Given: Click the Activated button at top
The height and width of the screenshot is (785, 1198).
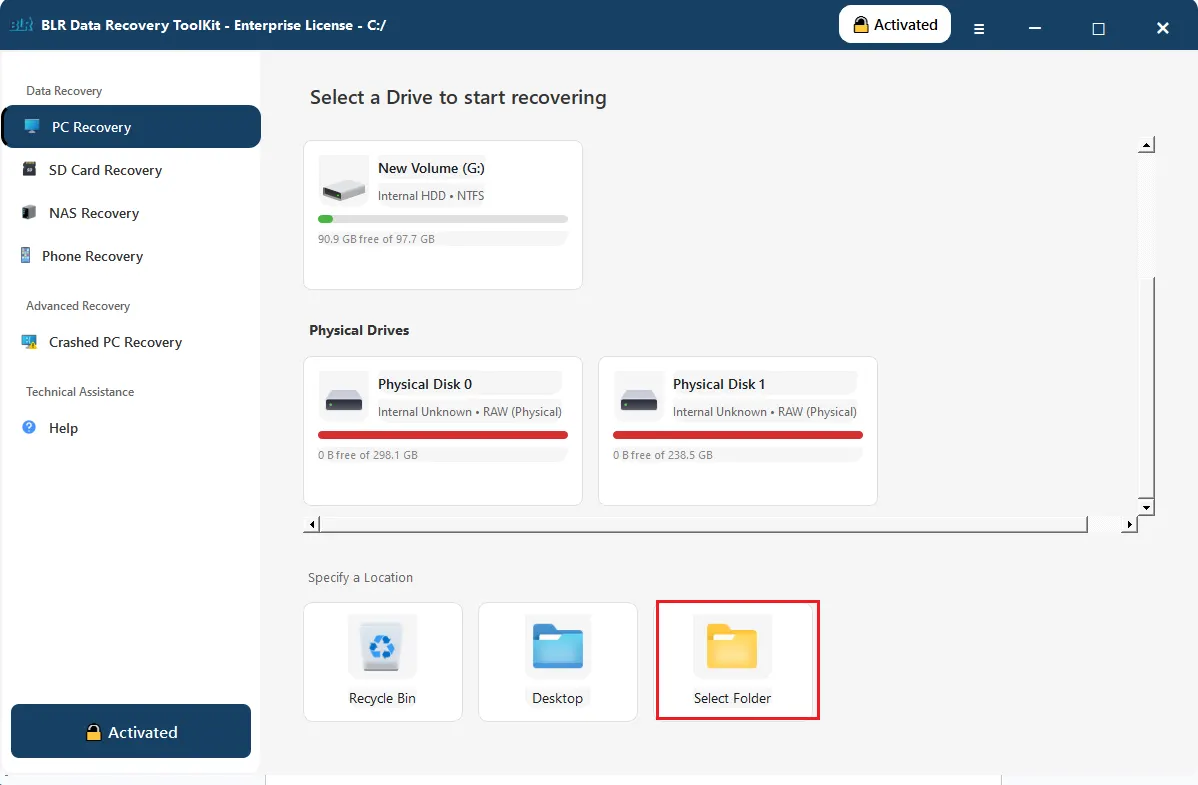Looking at the screenshot, I should [894, 23].
